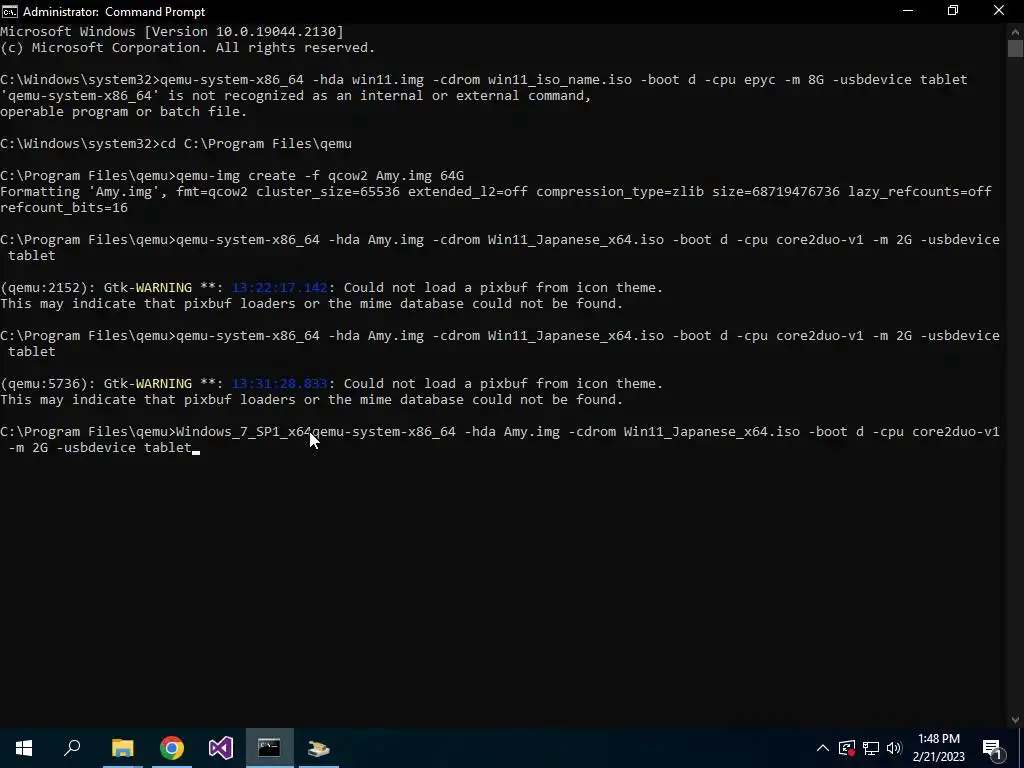Open Visual Studio from taskbar
Image resolution: width=1024 pixels, height=768 pixels.
click(x=221, y=748)
